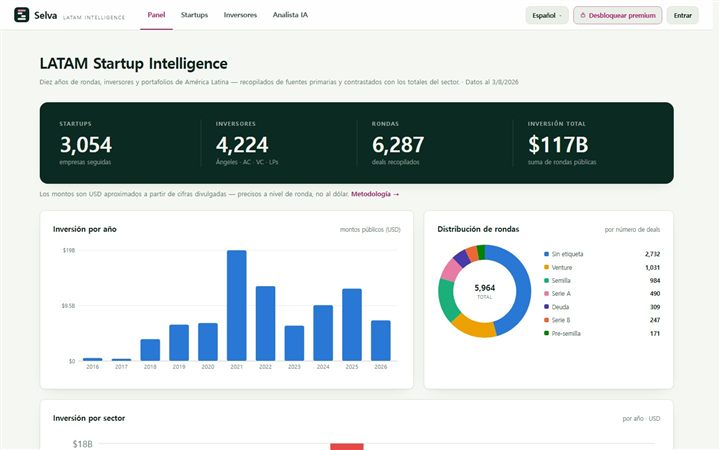Image resolution: width=720 pixels, height=450 pixels.
Task: Click the Venture orange legend swatch
Action: [x=546, y=267]
